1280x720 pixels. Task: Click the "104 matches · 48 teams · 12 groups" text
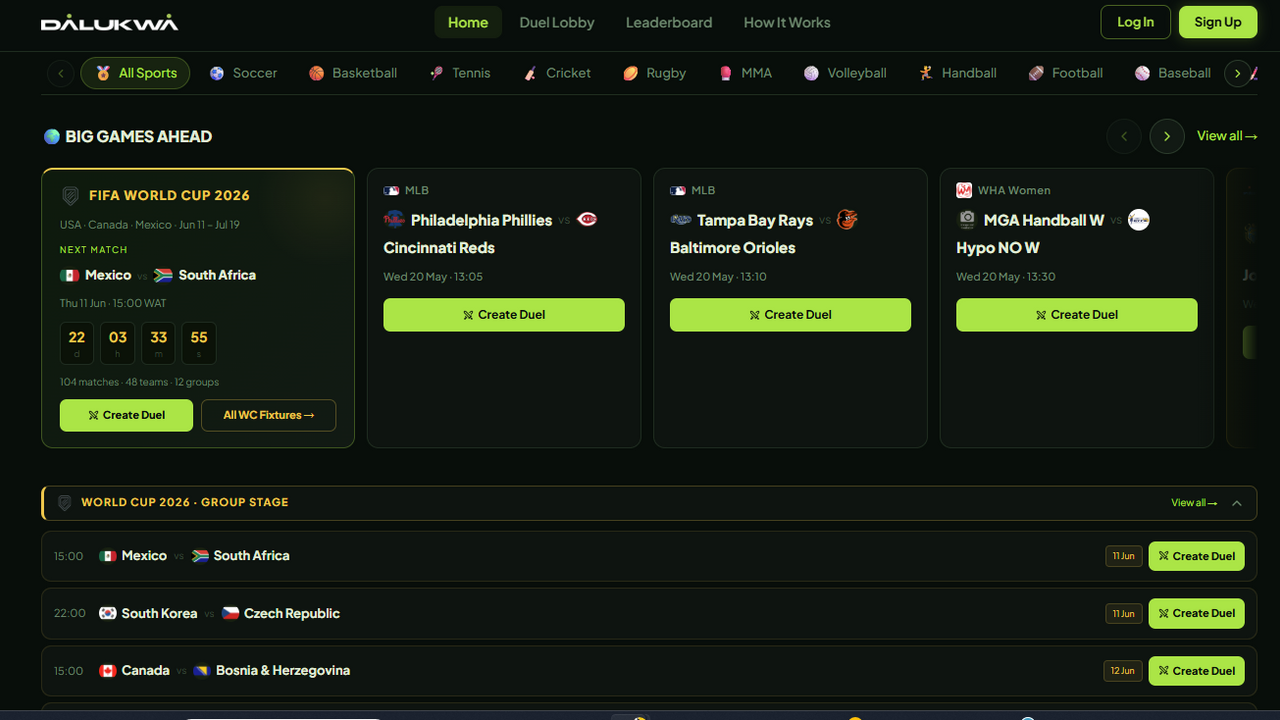[x=139, y=382]
